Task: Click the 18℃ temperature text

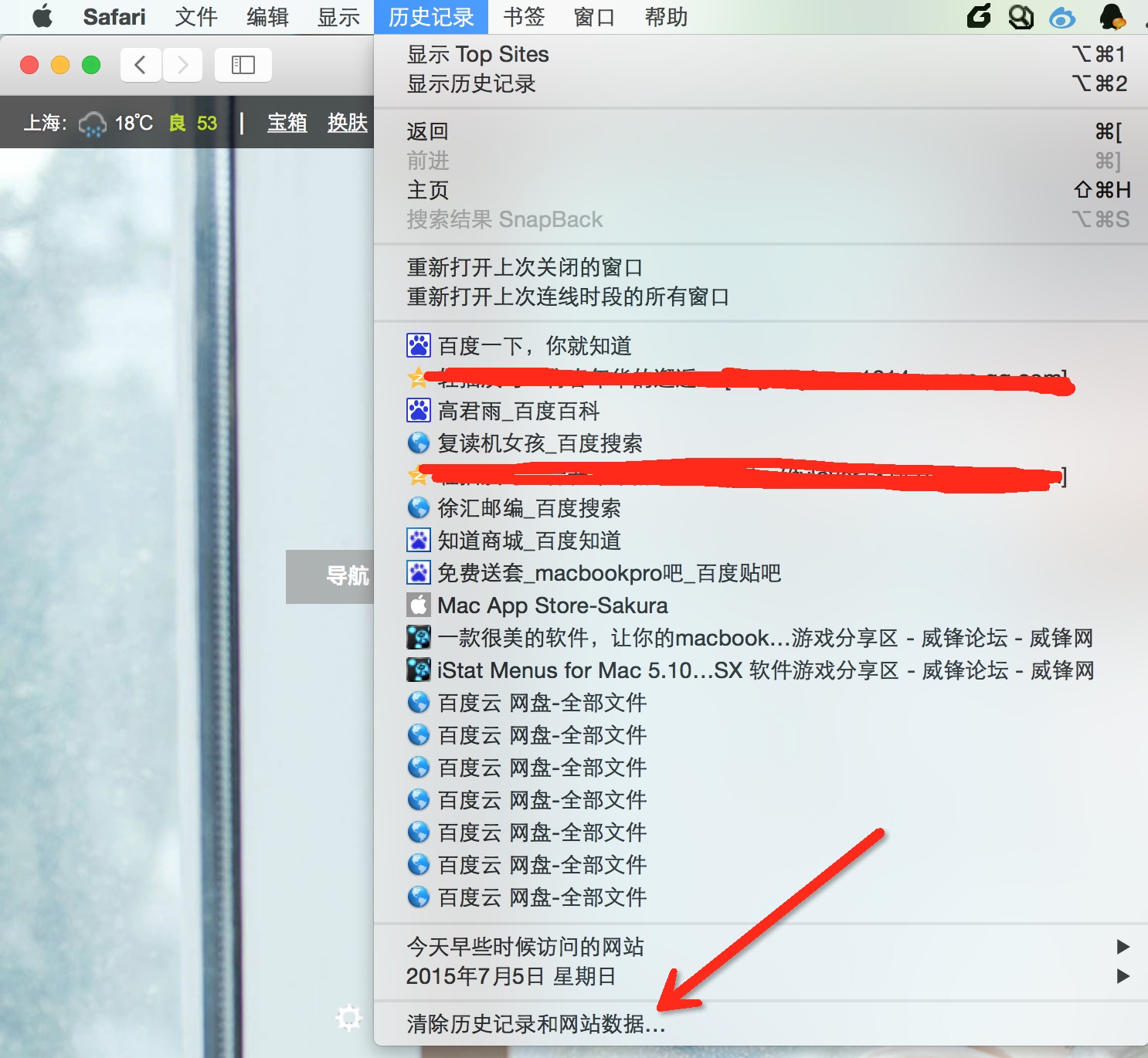Action: point(134,123)
